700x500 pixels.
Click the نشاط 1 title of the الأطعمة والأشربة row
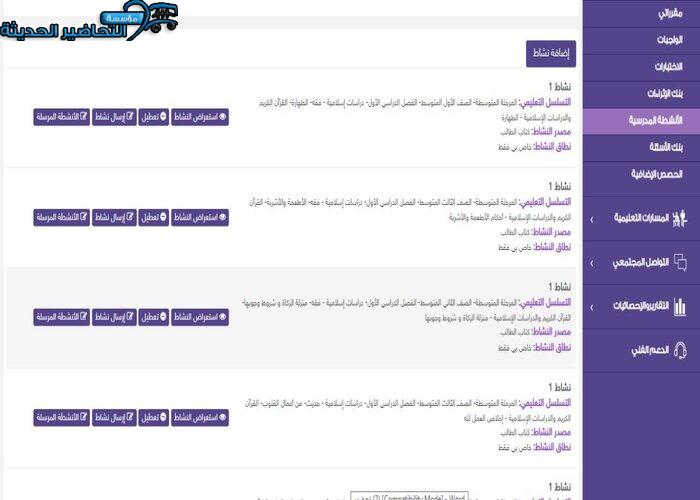click(x=560, y=186)
